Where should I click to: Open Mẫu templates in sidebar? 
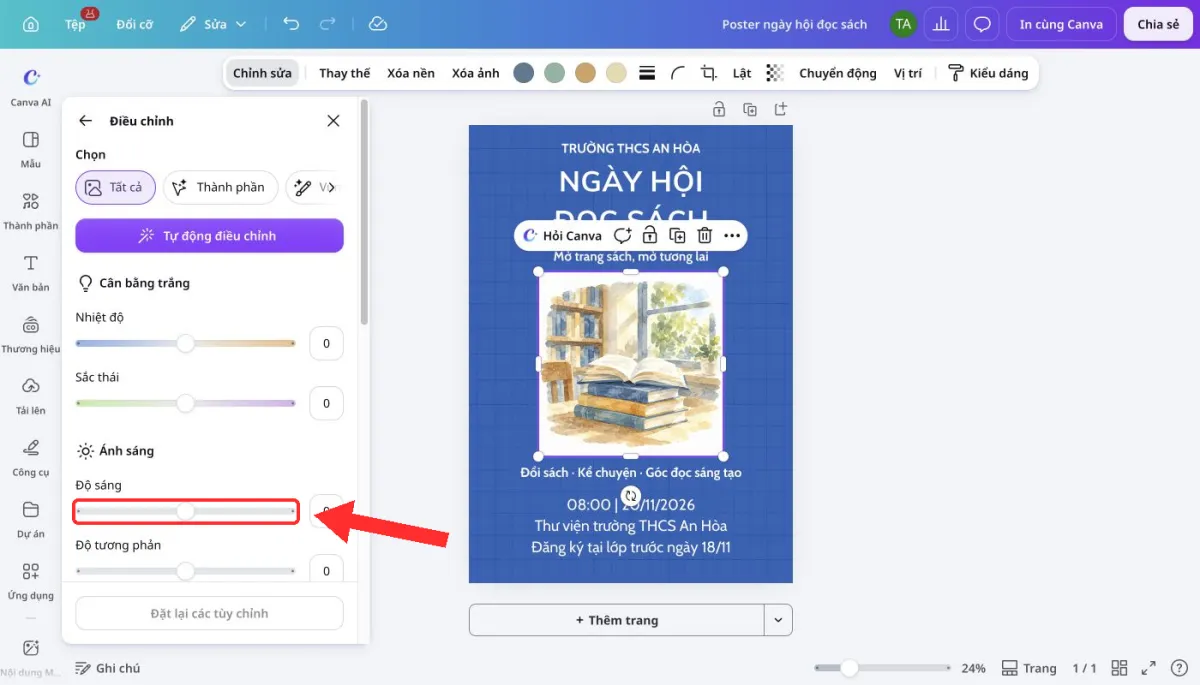pyautogui.click(x=31, y=148)
